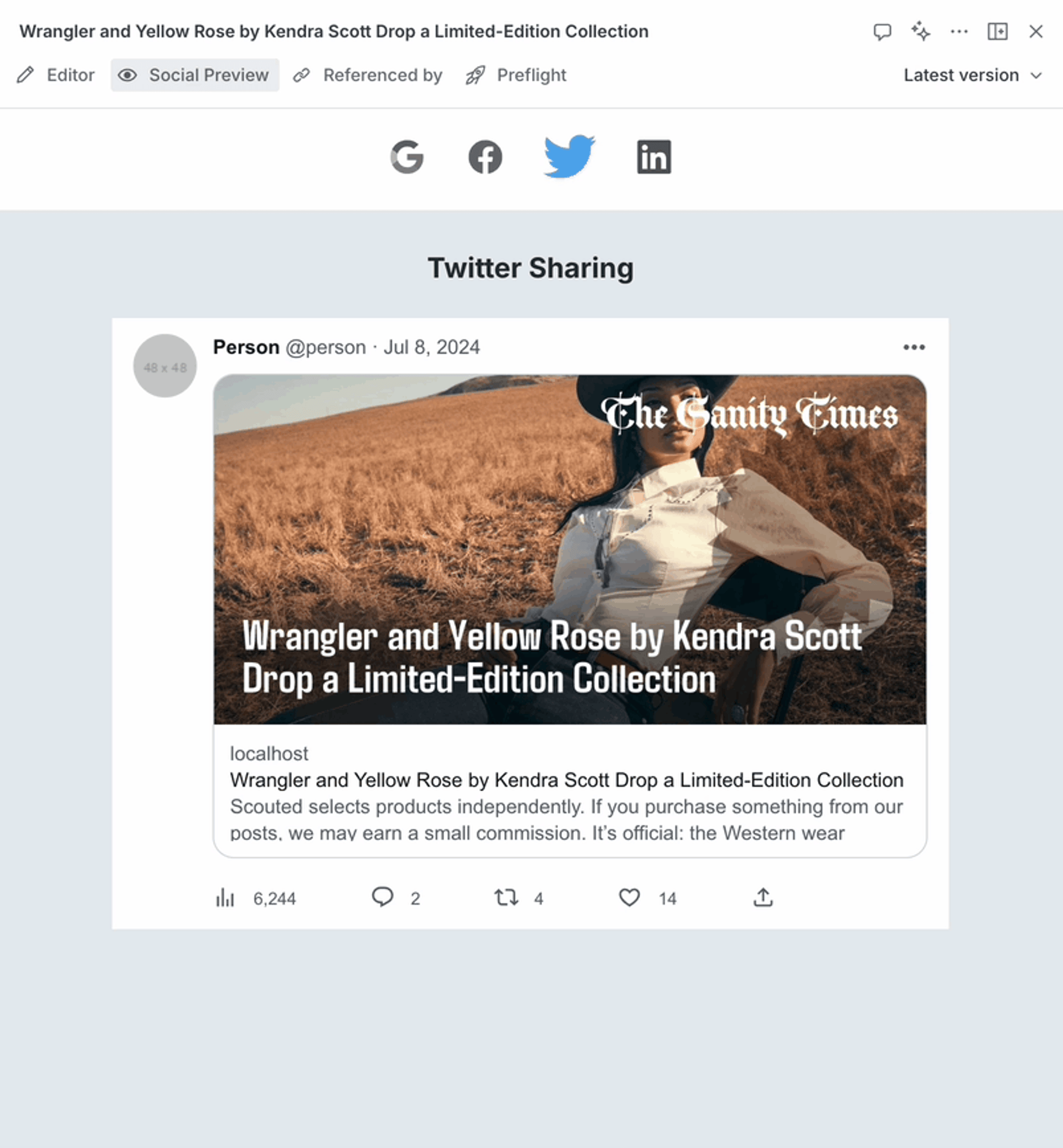Click the view count bar chart icon
Image resolution: width=1063 pixels, height=1148 pixels.
(x=225, y=897)
